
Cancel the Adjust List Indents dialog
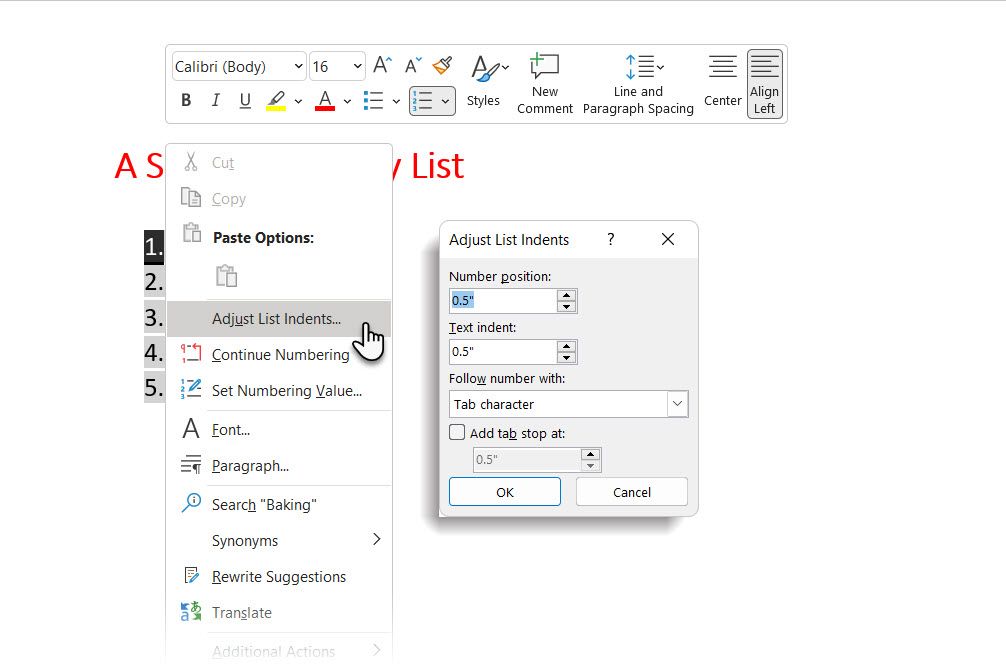632,492
